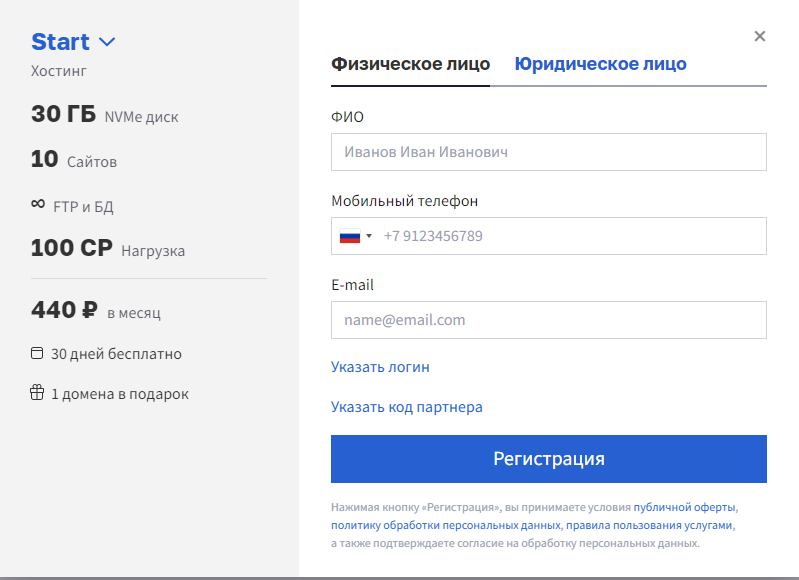
Task: Click the gift icon beside домена в подарок
Action: [x=37, y=393]
